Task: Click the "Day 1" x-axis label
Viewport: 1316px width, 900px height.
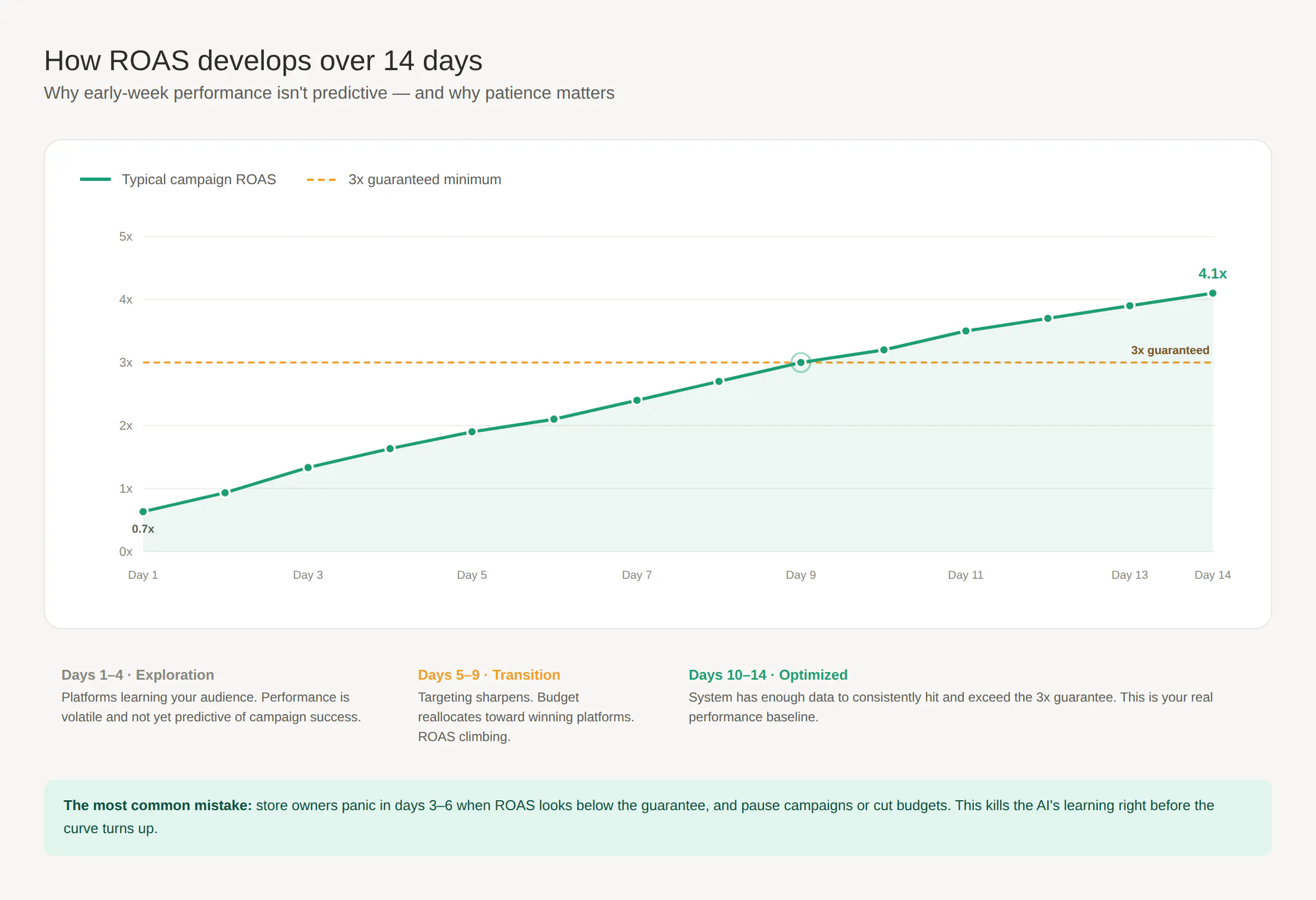Action: (x=143, y=575)
